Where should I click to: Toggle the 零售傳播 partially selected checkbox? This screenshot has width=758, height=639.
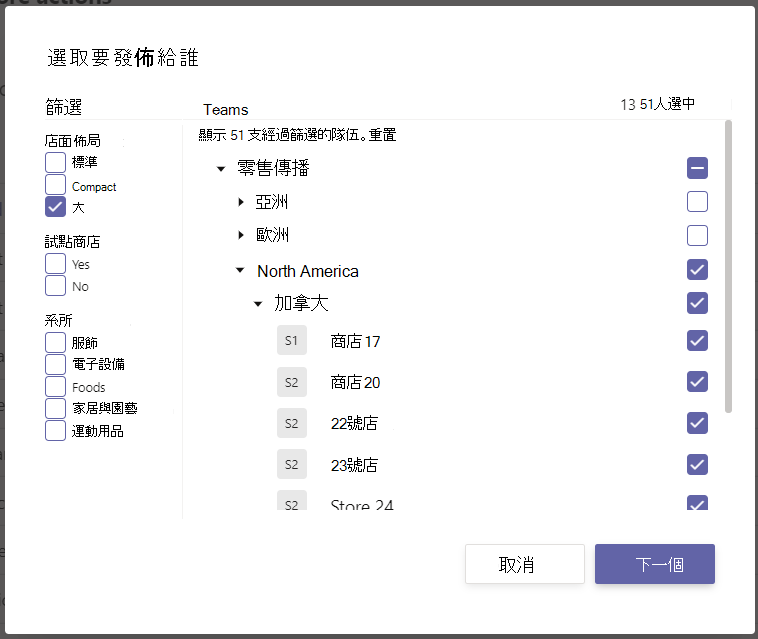click(697, 168)
